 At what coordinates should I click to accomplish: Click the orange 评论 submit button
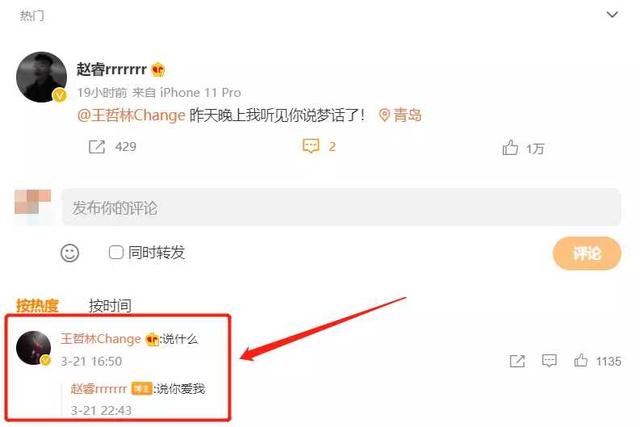coord(587,253)
